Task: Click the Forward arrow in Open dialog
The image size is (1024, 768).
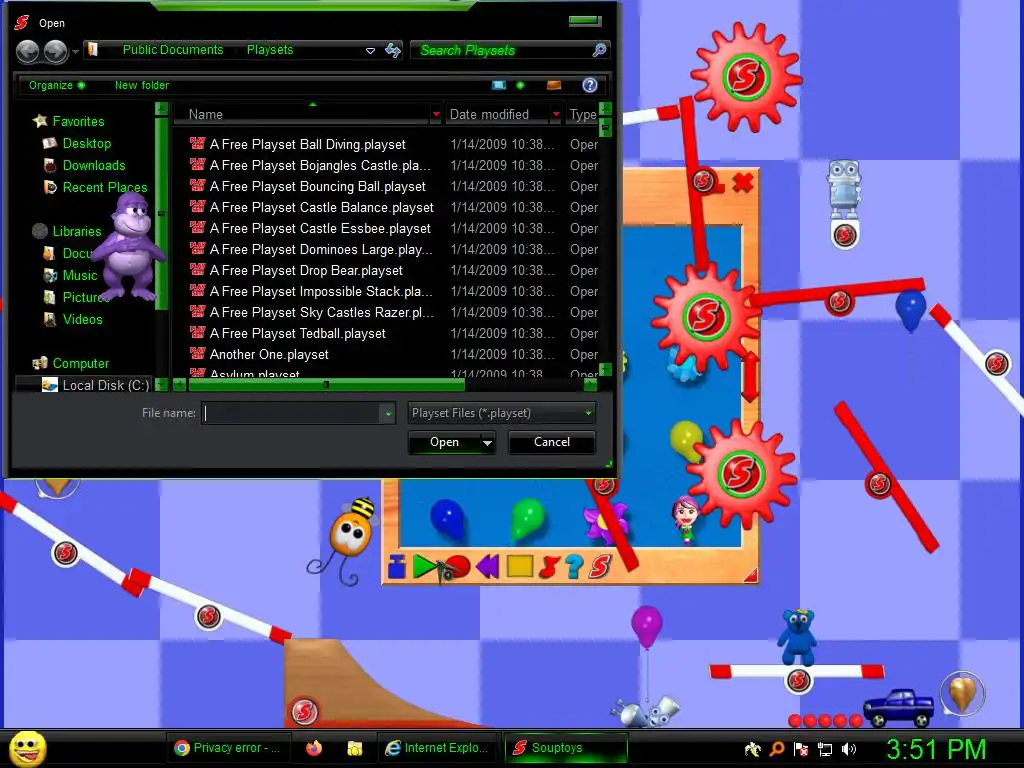Action: point(56,51)
